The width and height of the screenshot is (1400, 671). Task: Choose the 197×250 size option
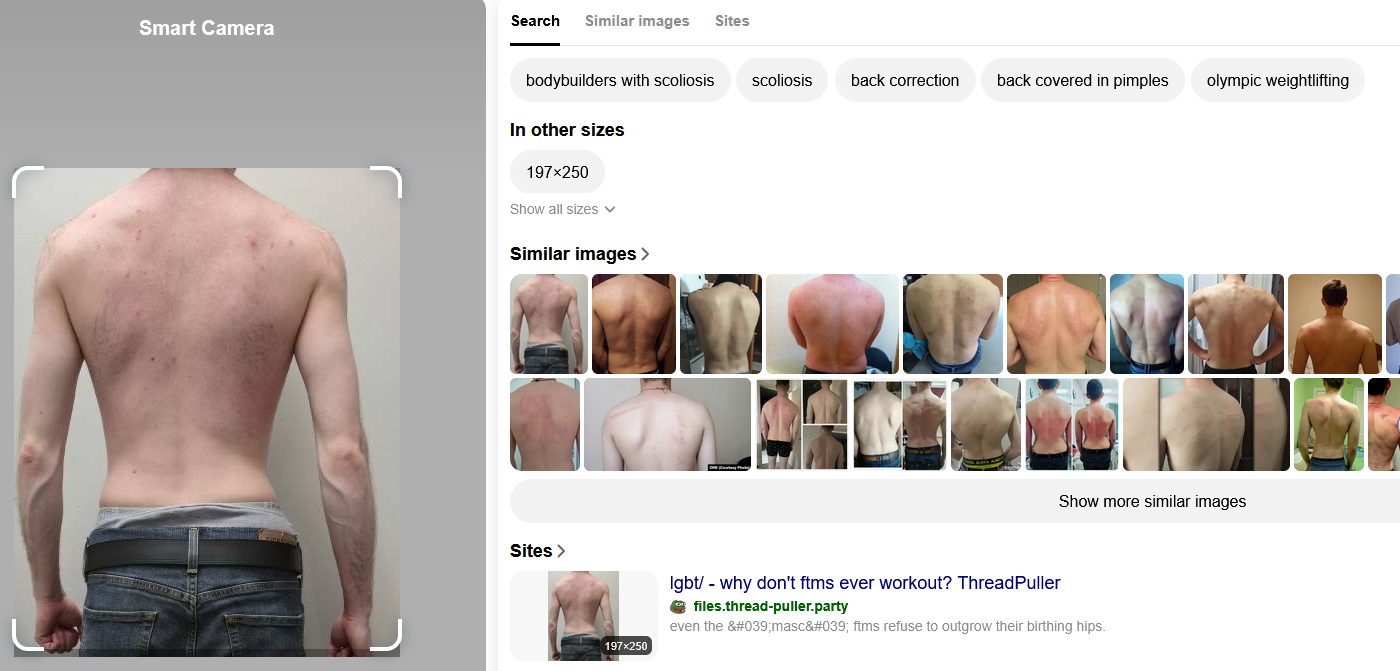557,172
